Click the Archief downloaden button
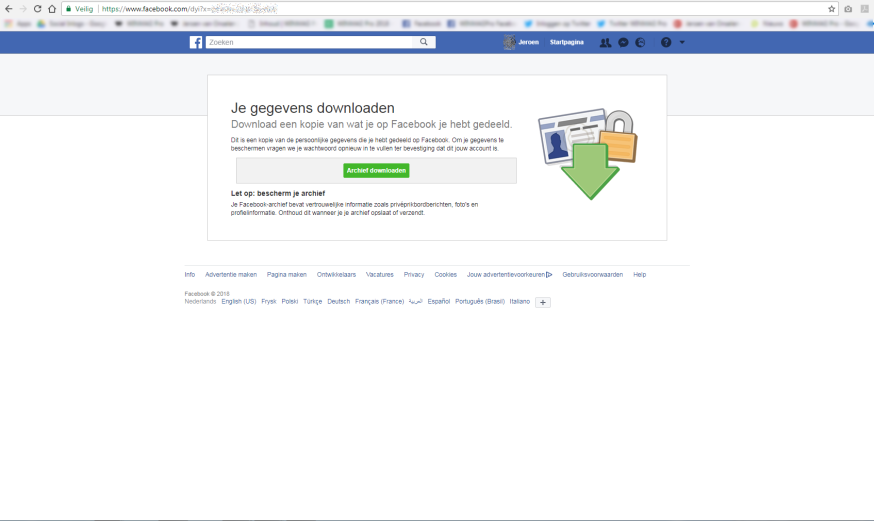The height and width of the screenshot is (521, 874). [376, 171]
